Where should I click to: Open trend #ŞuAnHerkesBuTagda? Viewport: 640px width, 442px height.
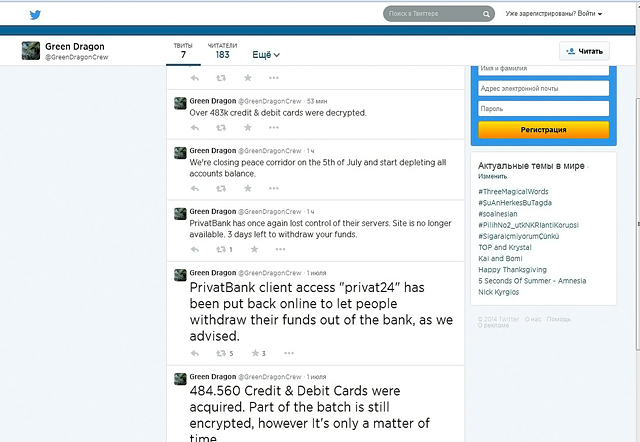515,203
